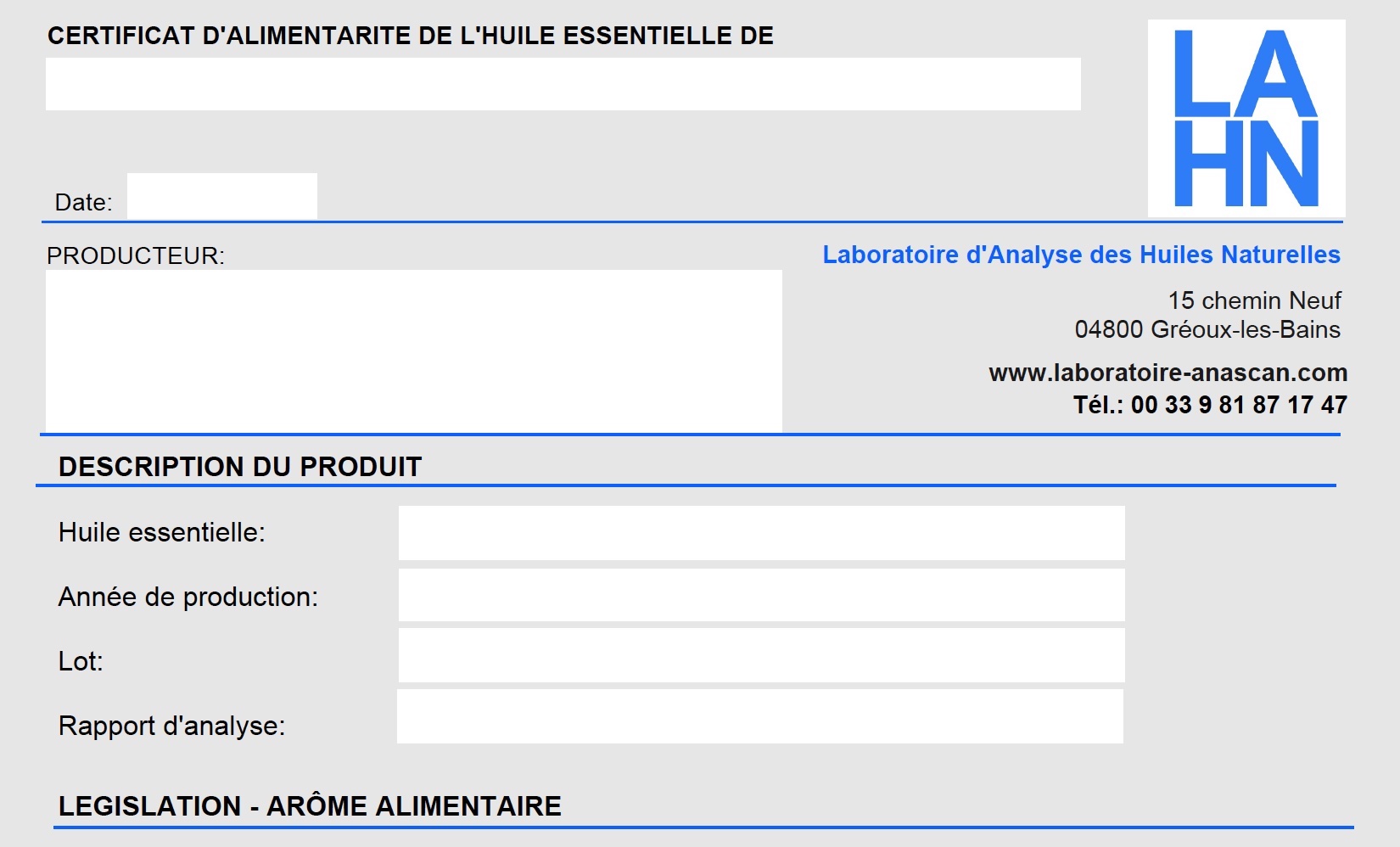Click the telephone number 00 33 9 81 87 17 47

tap(1239, 405)
